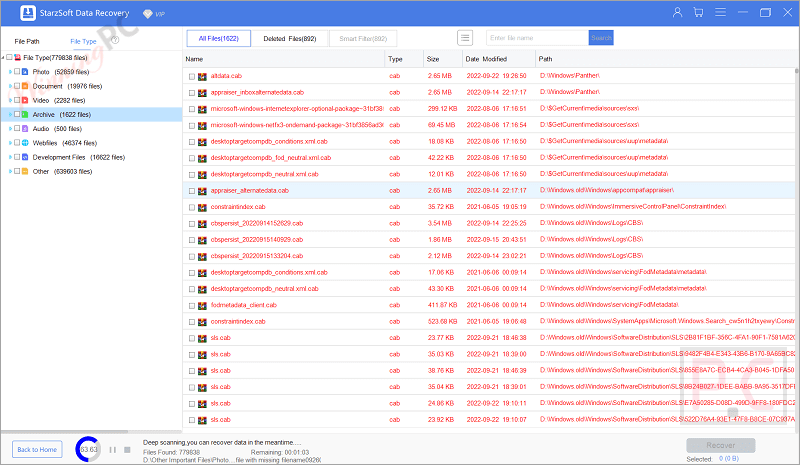Screen dimensions: 800x465
Task: Click the fodmetadata_client.cab file icon
Action: click(203, 305)
